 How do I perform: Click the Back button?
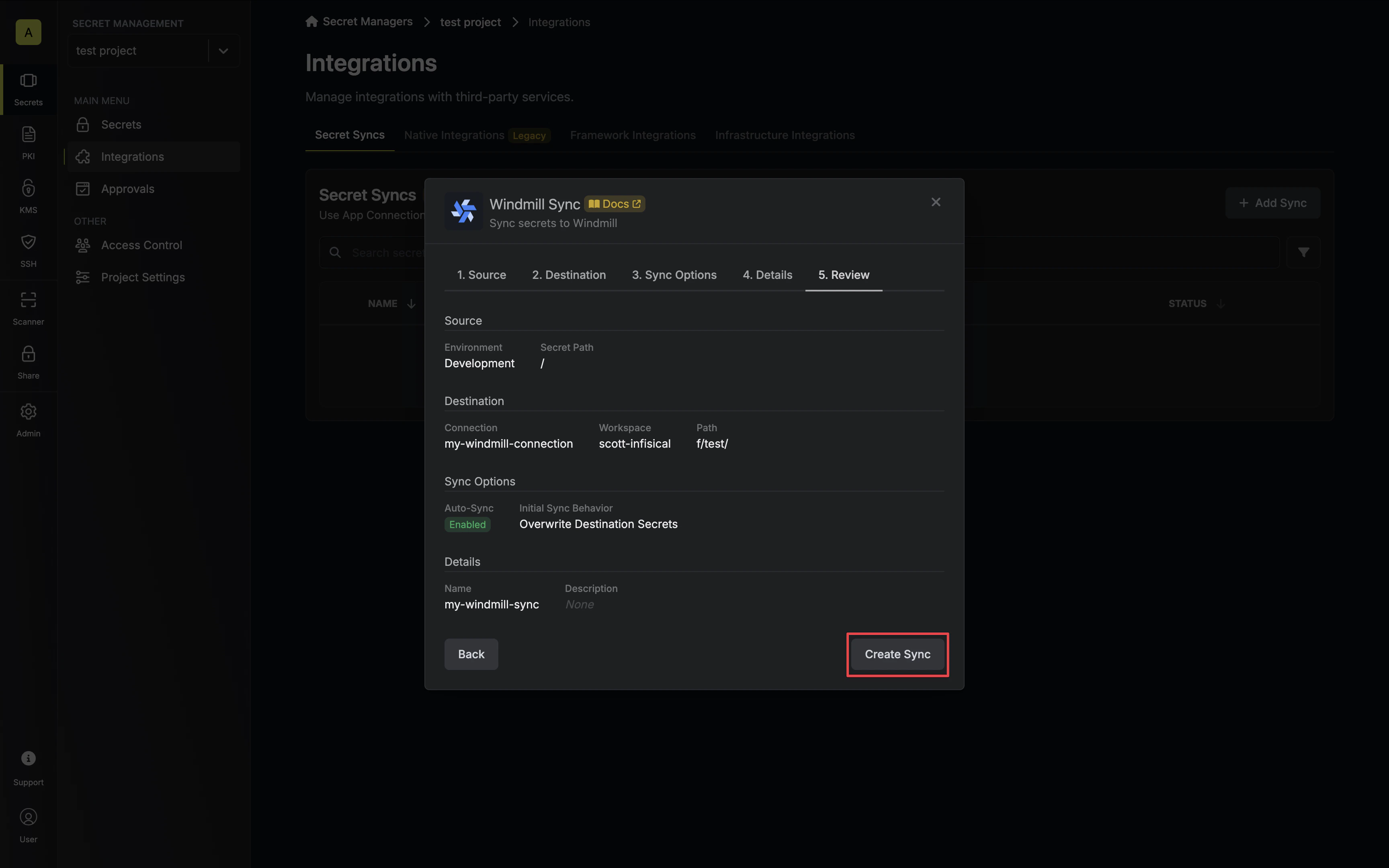471,655
